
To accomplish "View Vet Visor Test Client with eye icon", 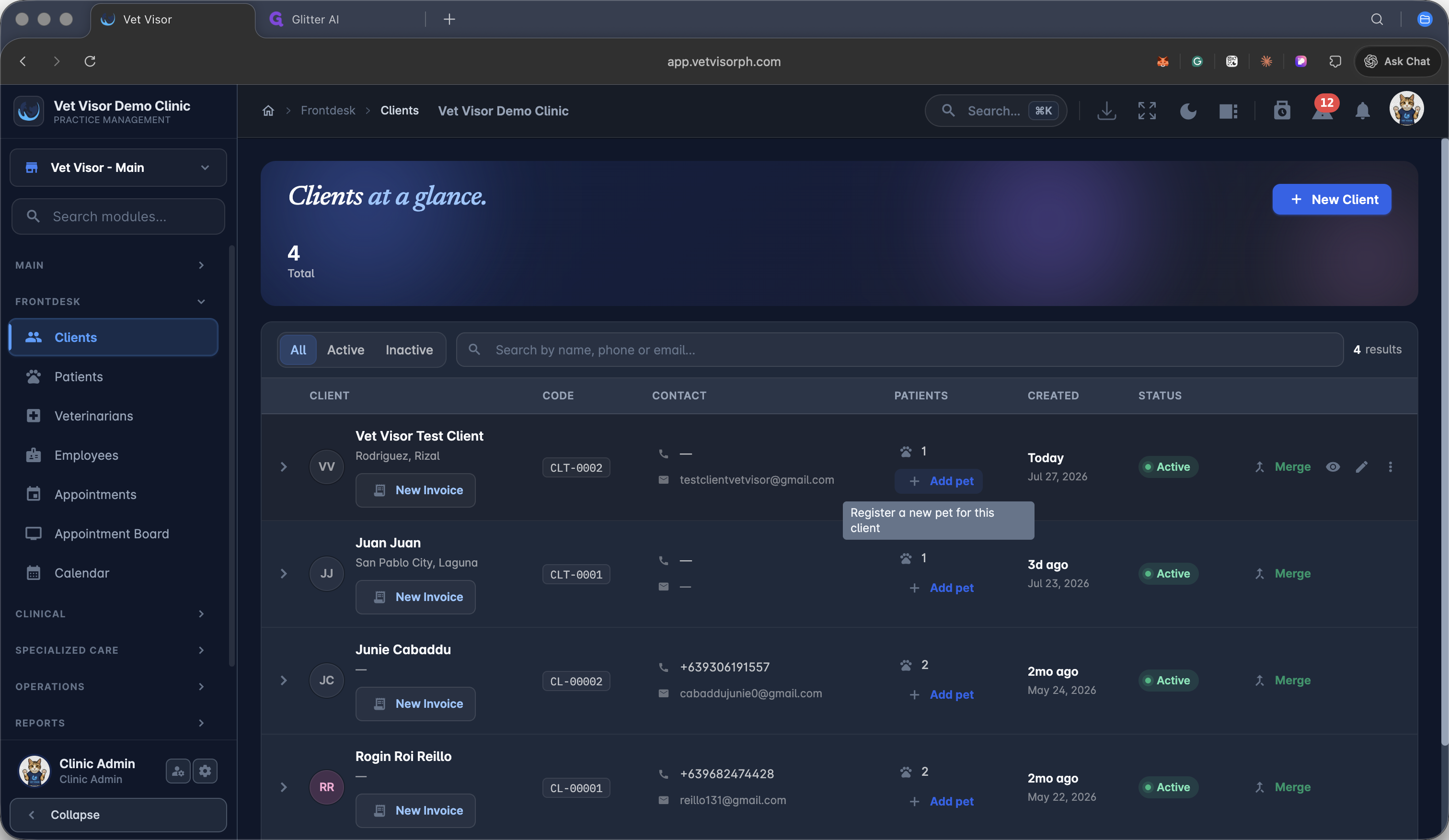I will (x=1333, y=466).
